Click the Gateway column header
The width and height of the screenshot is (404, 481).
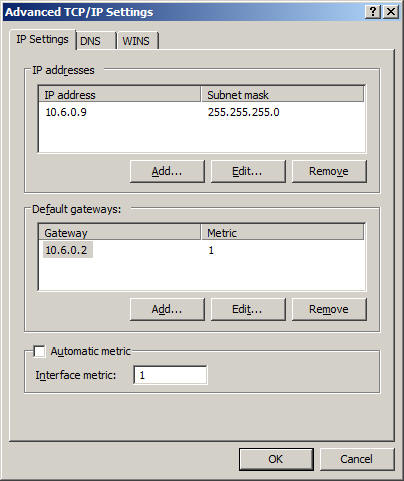[120, 233]
